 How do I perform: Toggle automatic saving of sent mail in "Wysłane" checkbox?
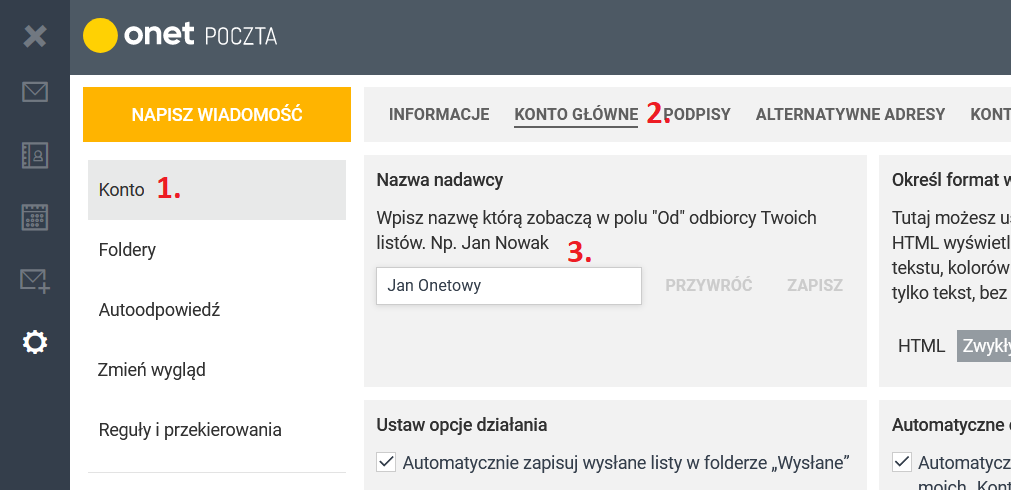[x=386, y=462]
